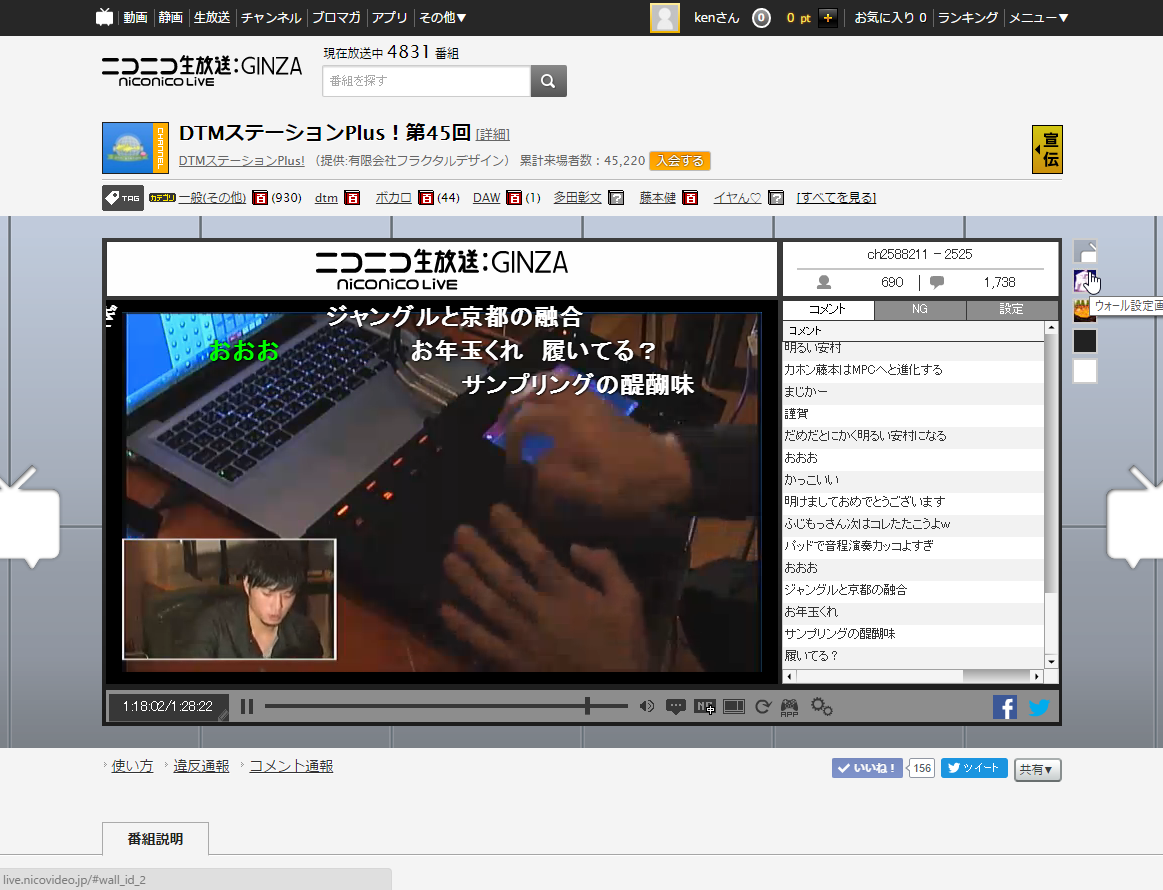This screenshot has width=1163, height=890.
Task: Focus the 番組を探す search field
Action: (426, 81)
